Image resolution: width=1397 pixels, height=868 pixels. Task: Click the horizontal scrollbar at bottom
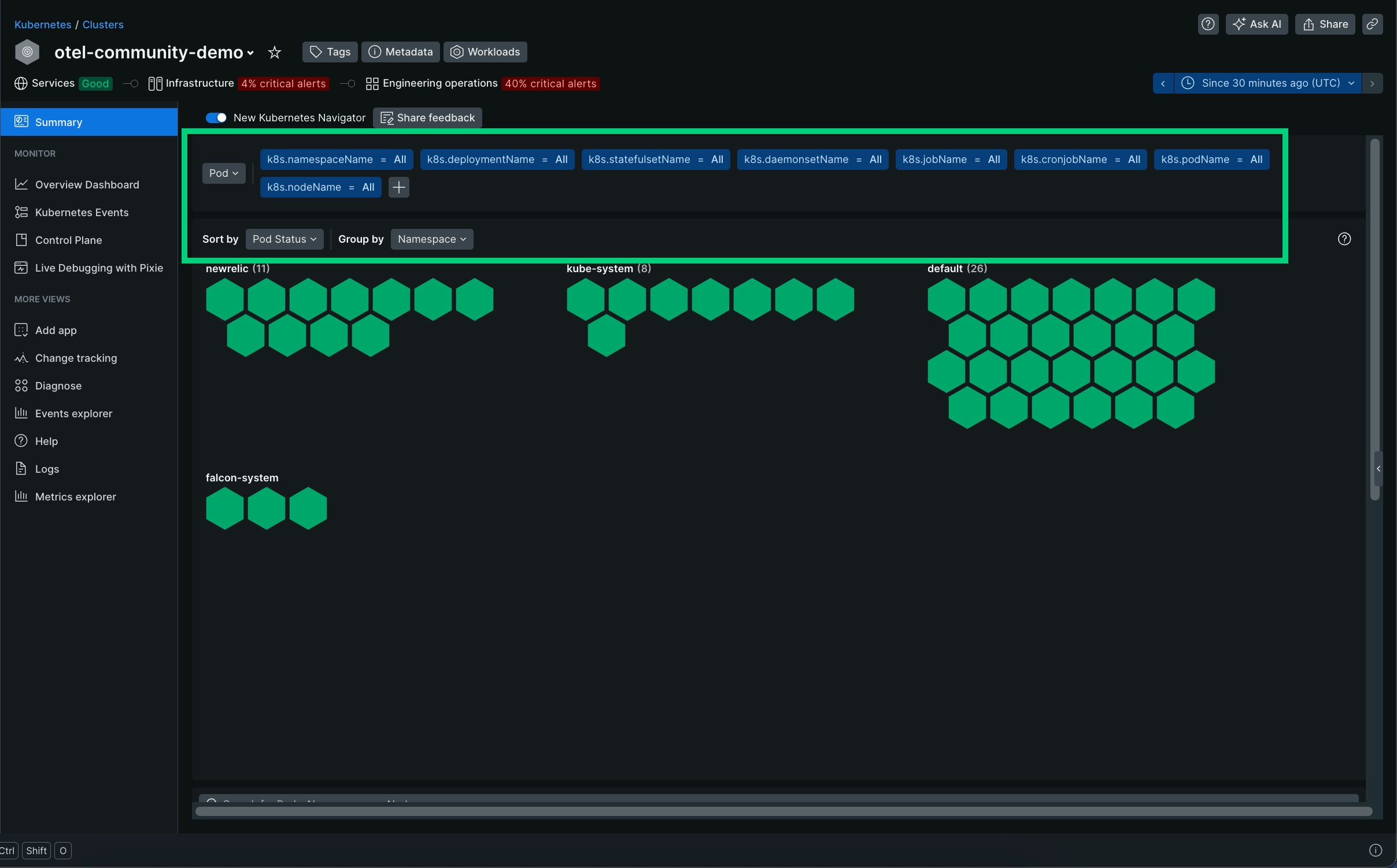(x=783, y=812)
